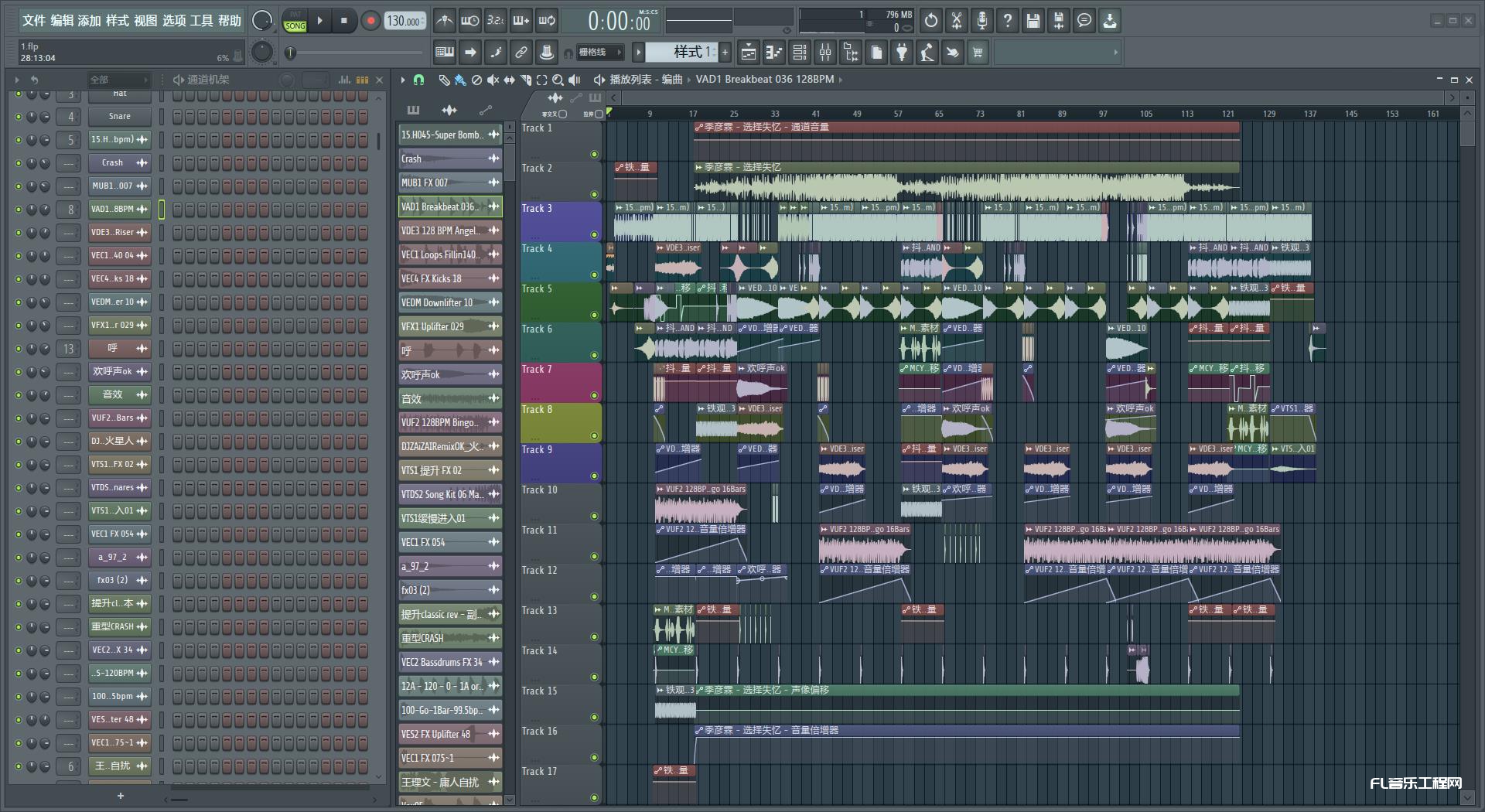1485x812 pixels.
Task: Mute the Crash channel LED
Action: [x=19, y=163]
